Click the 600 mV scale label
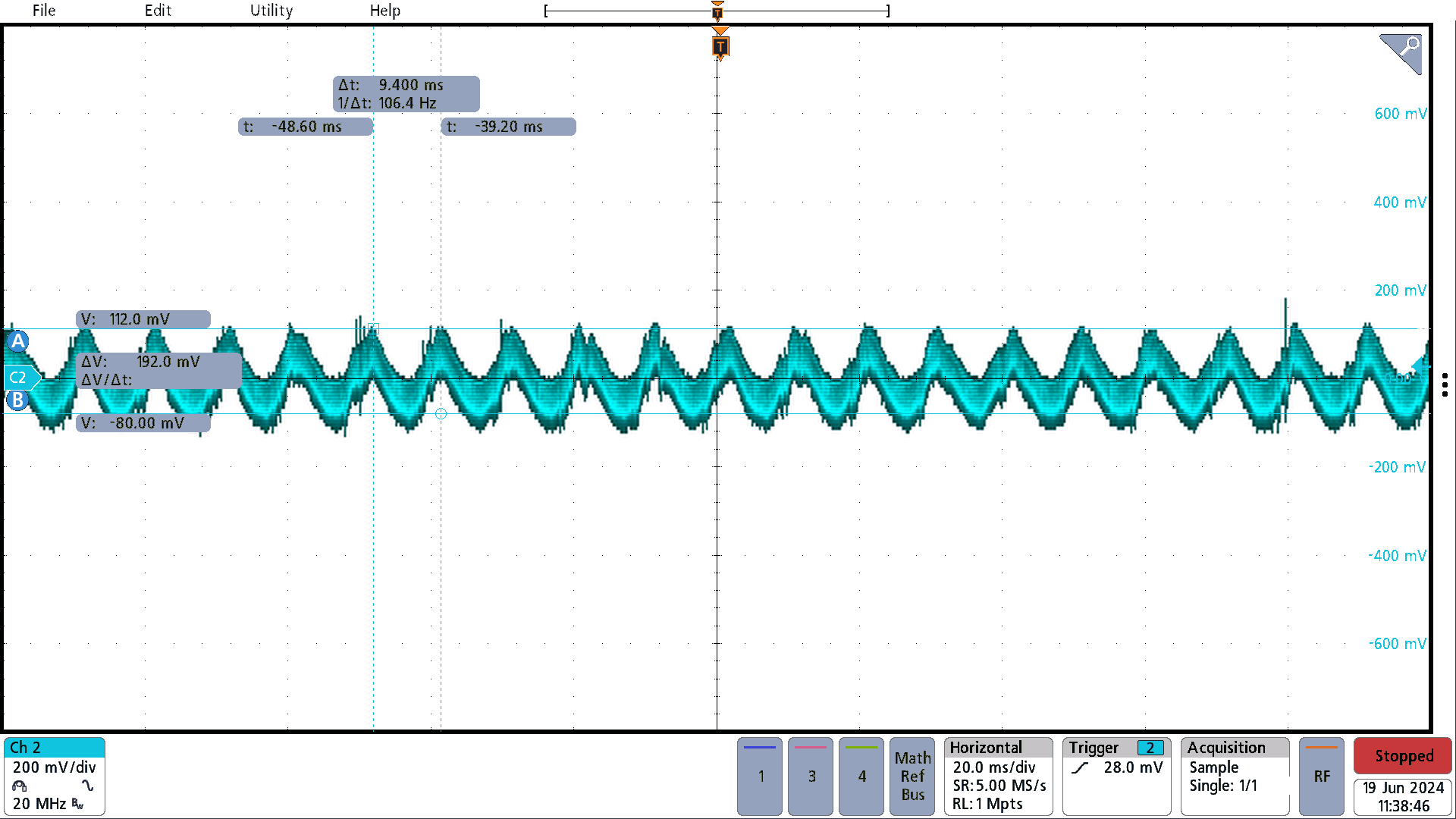This screenshot has height=819, width=1456. point(1400,114)
